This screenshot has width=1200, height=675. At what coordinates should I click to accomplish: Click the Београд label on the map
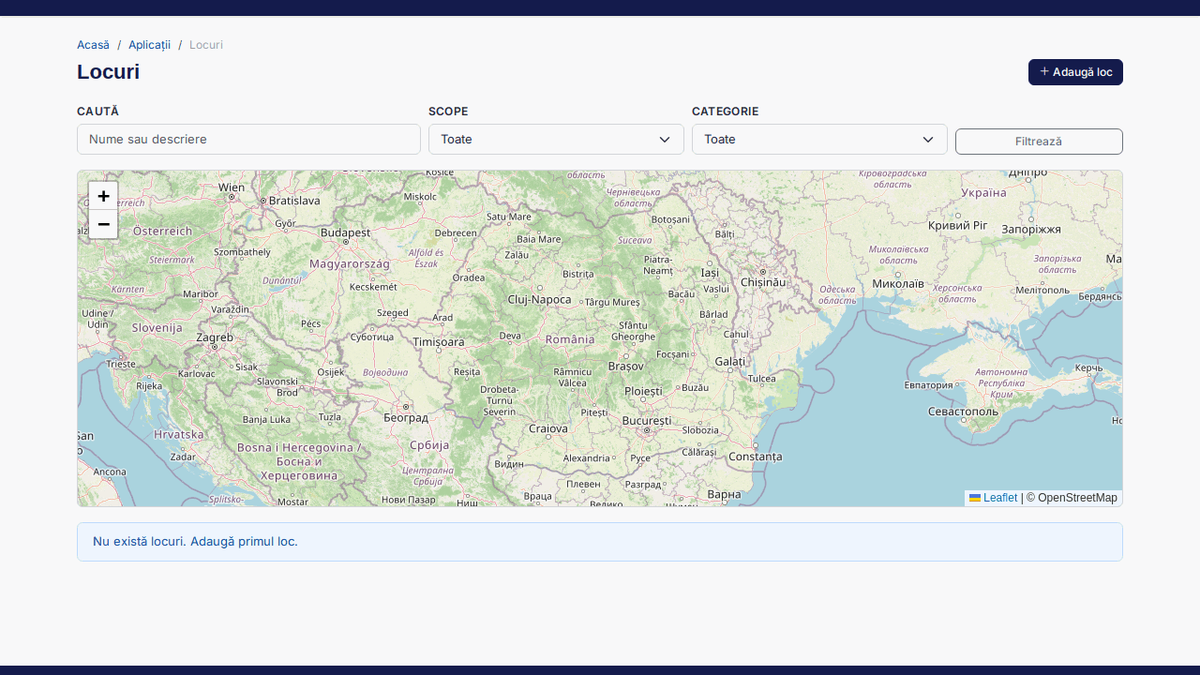[406, 417]
